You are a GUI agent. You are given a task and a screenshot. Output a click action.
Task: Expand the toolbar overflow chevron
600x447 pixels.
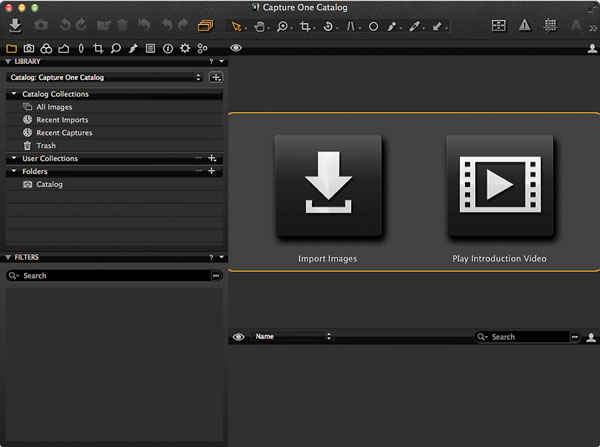(x=593, y=28)
